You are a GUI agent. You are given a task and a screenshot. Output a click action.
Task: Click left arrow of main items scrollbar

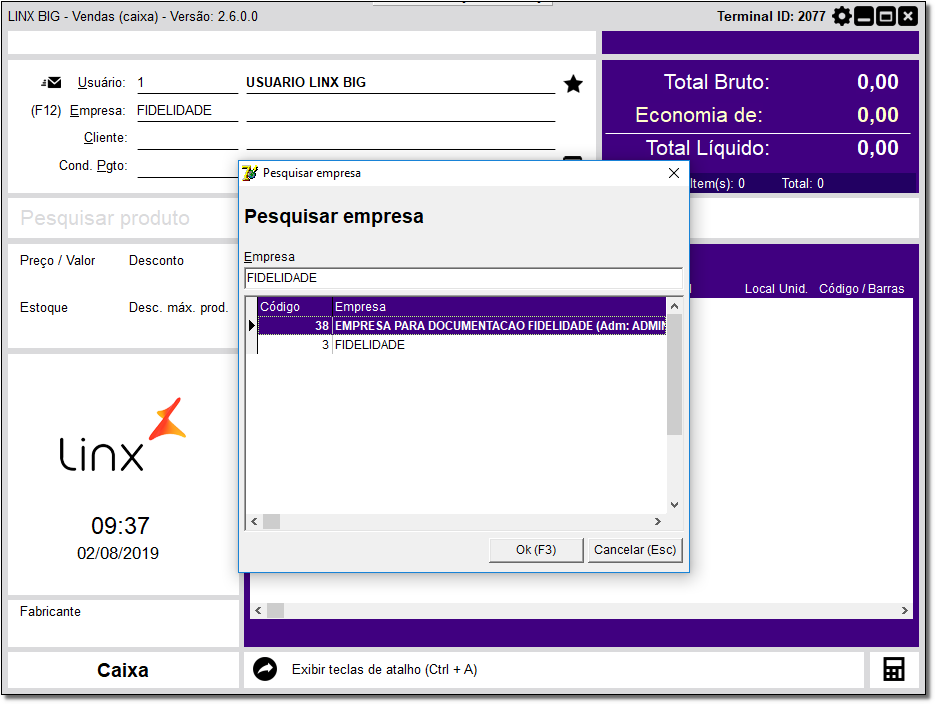pyautogui.click(x=258, y=610)
